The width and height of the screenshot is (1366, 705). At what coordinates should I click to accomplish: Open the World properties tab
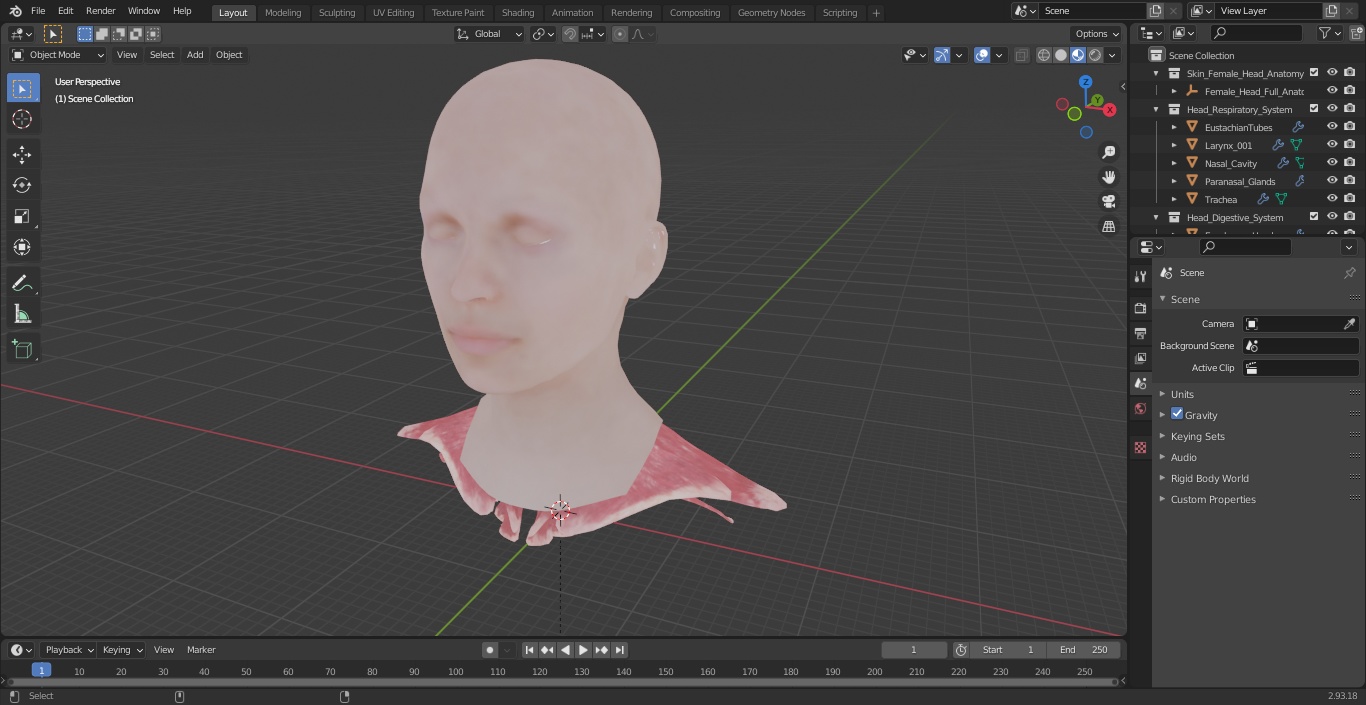coord(1140,408)
